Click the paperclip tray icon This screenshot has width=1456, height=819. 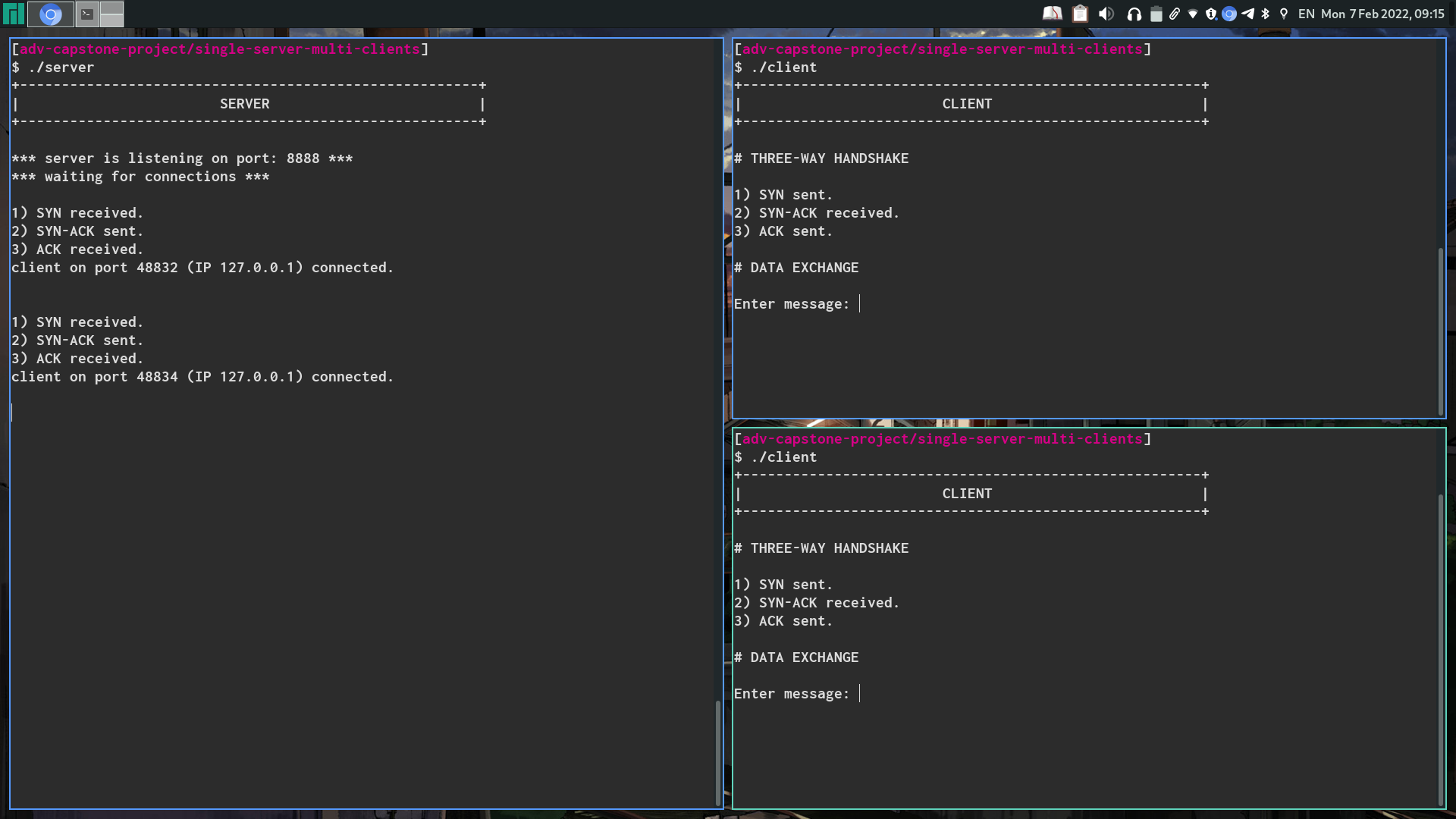coord(1175,14)
